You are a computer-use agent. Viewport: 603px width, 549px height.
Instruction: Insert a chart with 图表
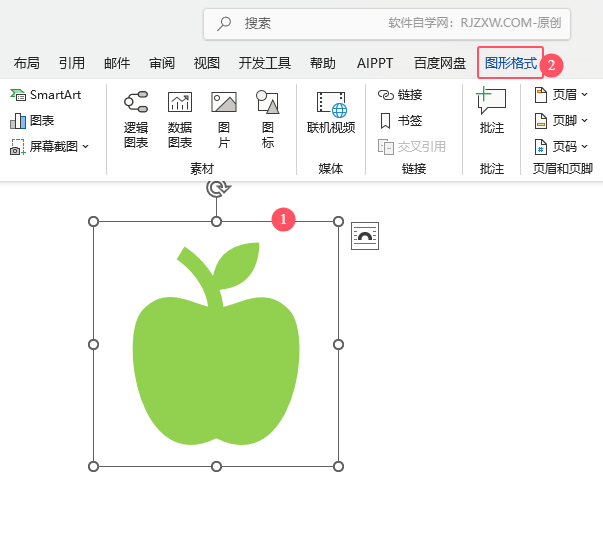[32, 121]
